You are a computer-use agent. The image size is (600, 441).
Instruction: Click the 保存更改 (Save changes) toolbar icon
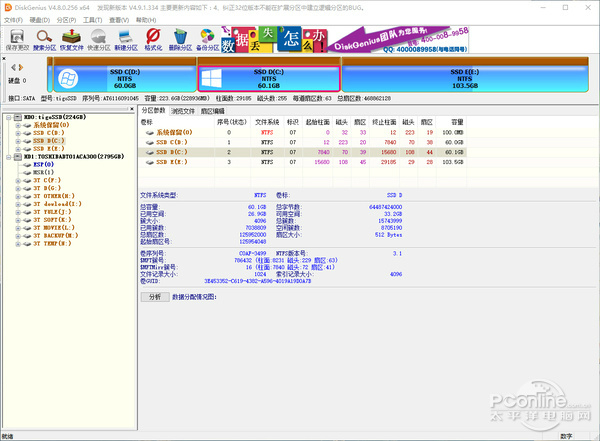17,40
